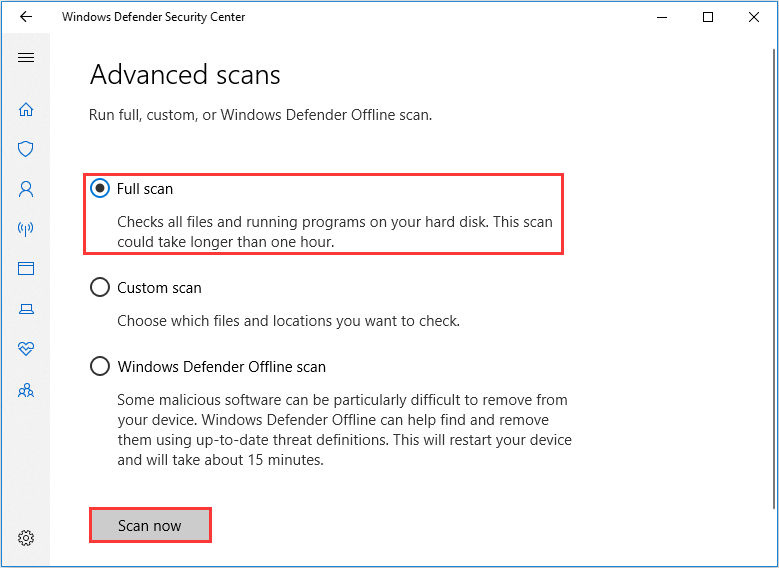Open the Home icon in sidebar
The image size is (779, 568).
click(x=26, y=109)
